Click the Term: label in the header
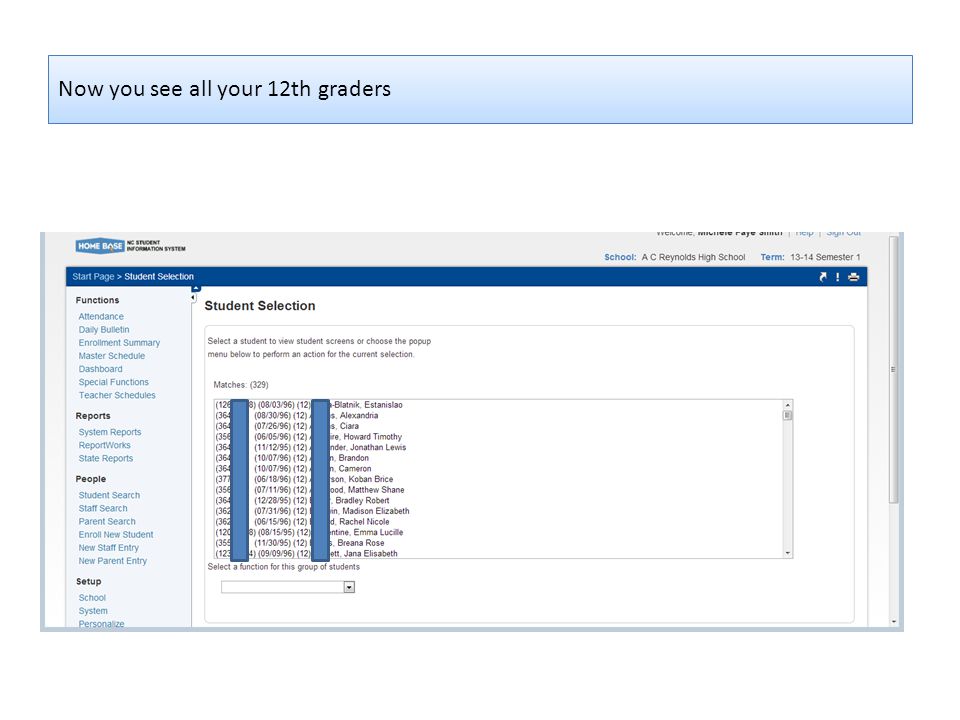The image size is (960, 720). (773, 257)
